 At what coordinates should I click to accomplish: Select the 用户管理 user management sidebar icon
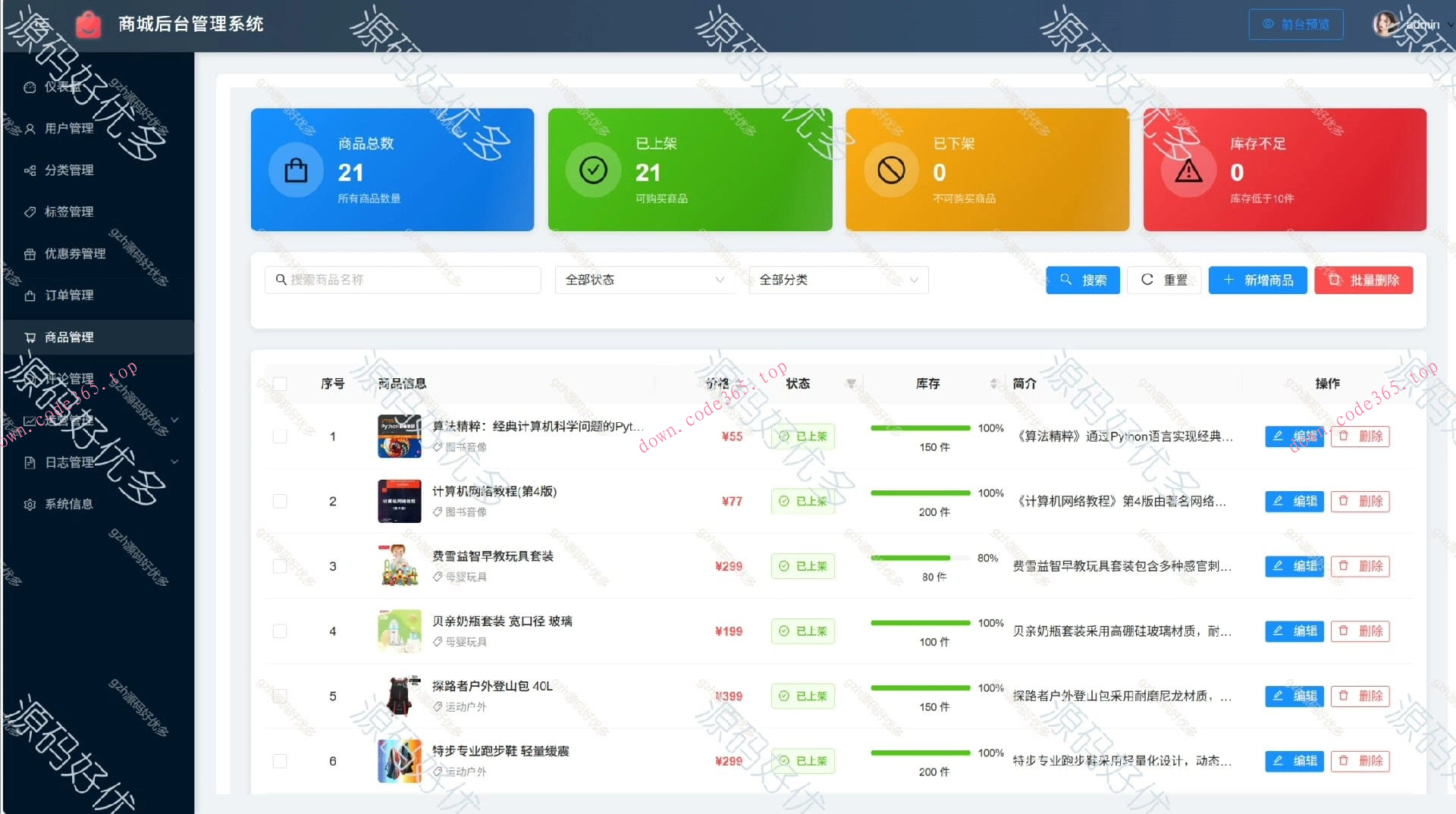[29, 128]
